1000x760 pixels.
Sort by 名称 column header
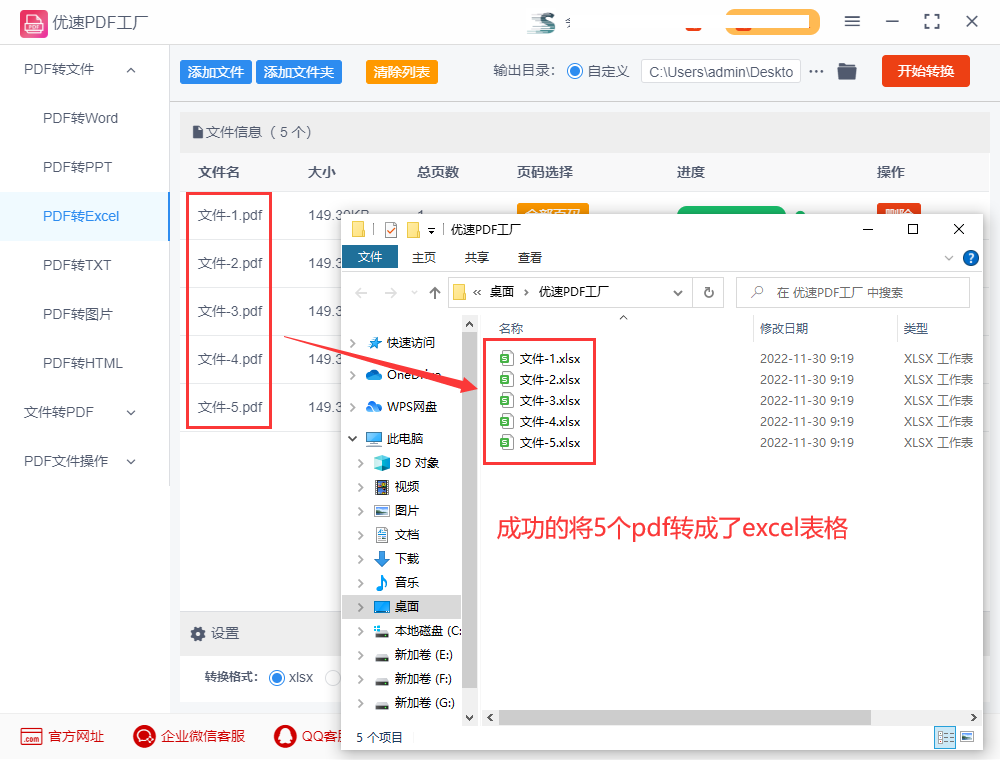[511, 329]
